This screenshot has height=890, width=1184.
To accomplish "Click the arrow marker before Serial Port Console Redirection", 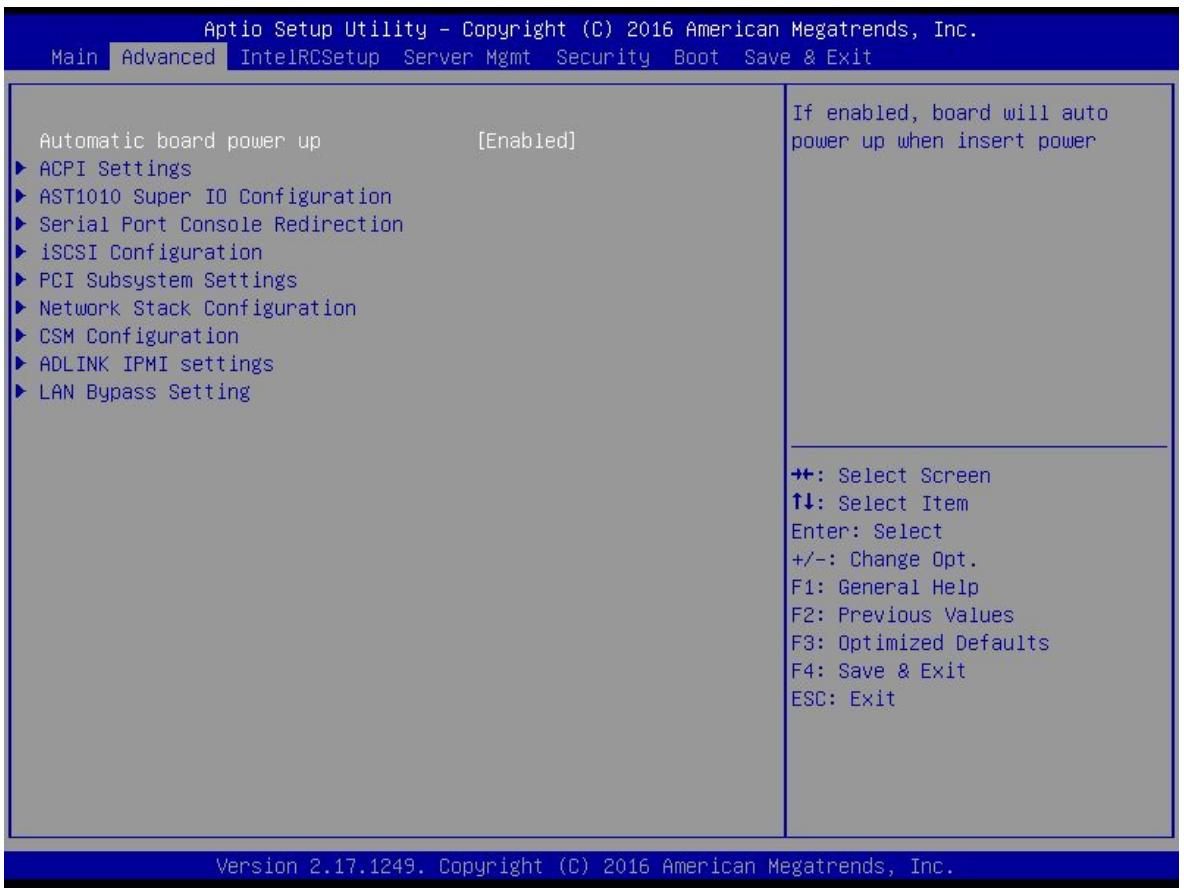I will point(21,224).
